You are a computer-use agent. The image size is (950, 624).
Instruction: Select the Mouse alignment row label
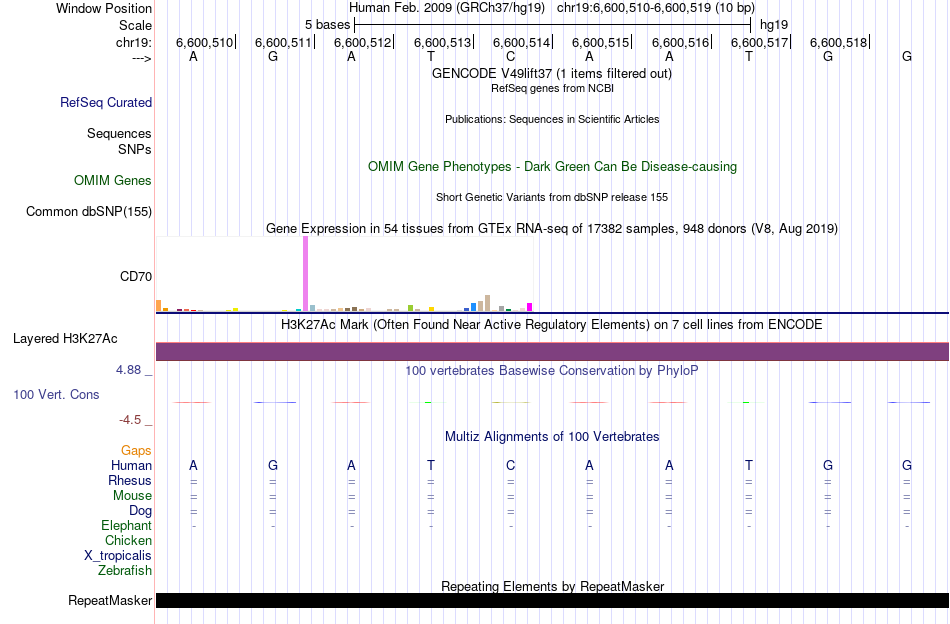coord(132,496)
